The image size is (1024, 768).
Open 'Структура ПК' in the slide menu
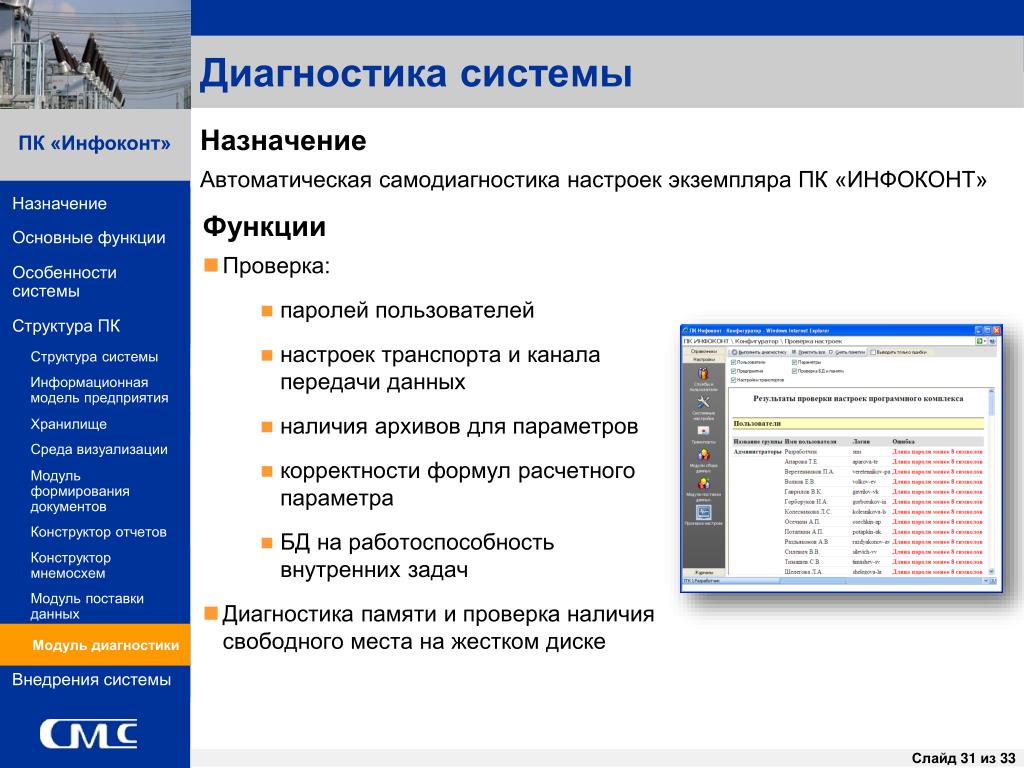(66, 326)
